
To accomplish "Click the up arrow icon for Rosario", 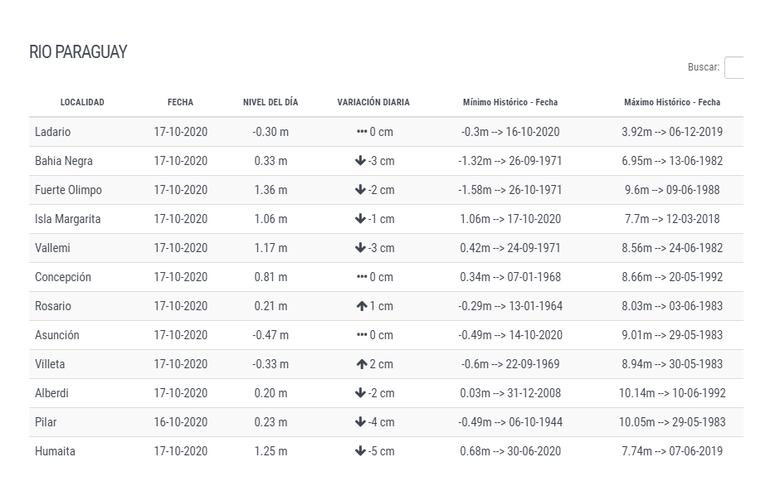I will click(x=361, y=306).
